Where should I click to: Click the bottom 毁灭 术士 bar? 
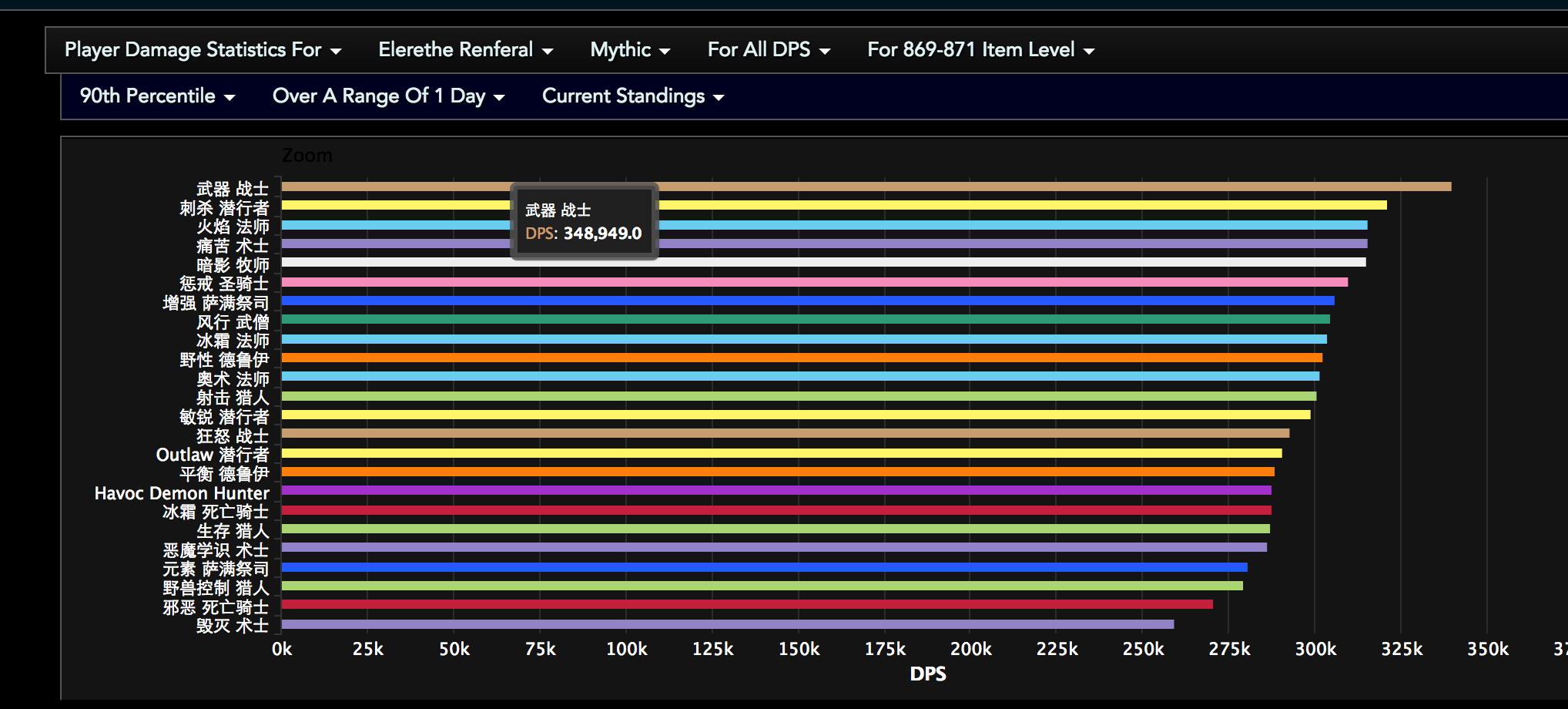(x=693, y=626)
